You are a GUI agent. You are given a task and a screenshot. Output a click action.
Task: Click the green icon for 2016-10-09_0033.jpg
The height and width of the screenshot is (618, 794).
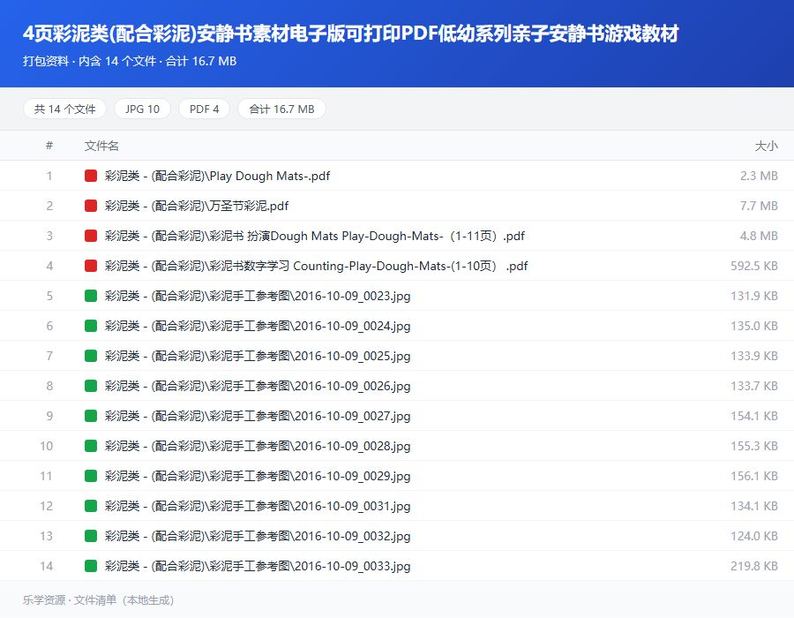click(91, 566)
